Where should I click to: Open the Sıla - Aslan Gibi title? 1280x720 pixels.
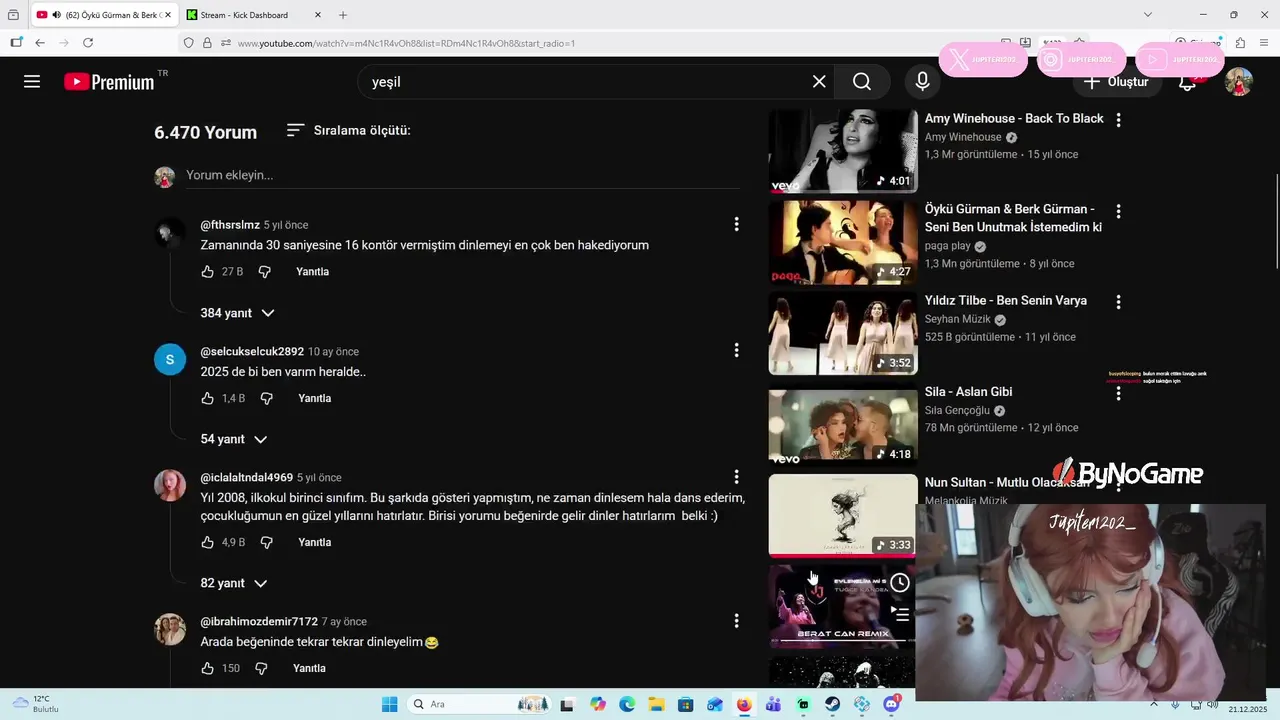coord(968,391)
